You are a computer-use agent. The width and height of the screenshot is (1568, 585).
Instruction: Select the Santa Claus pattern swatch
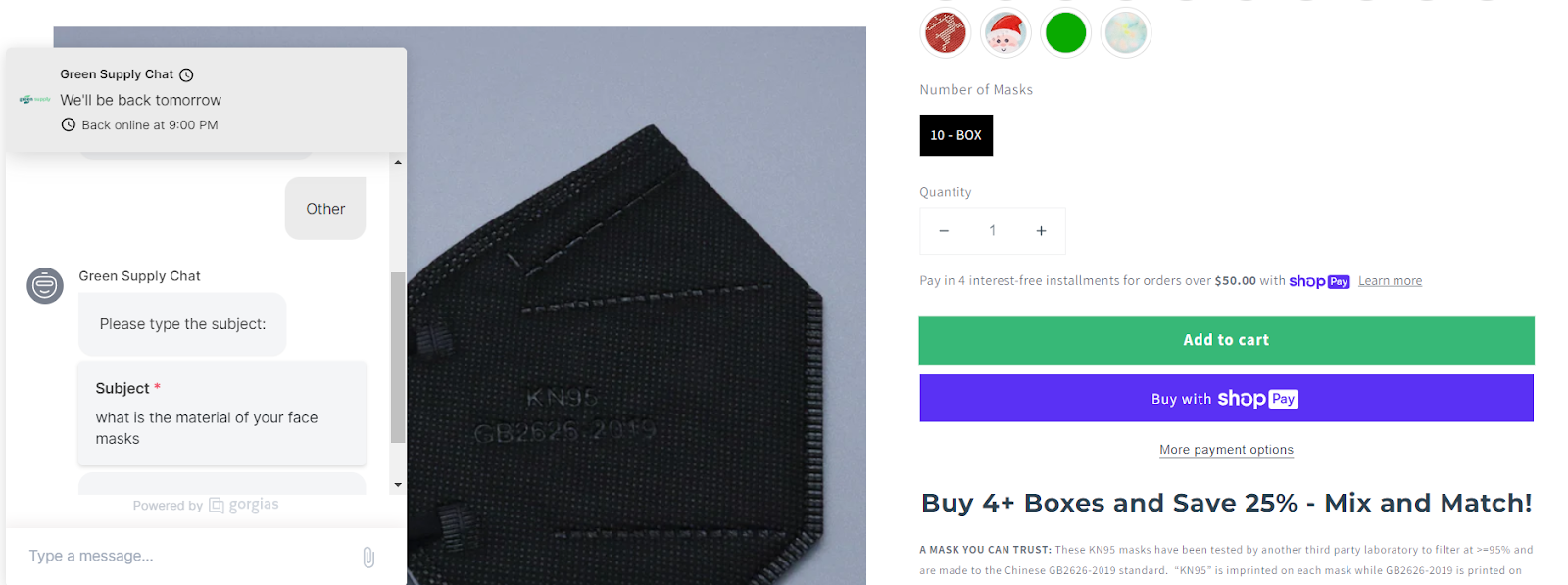coord(1005,33)
